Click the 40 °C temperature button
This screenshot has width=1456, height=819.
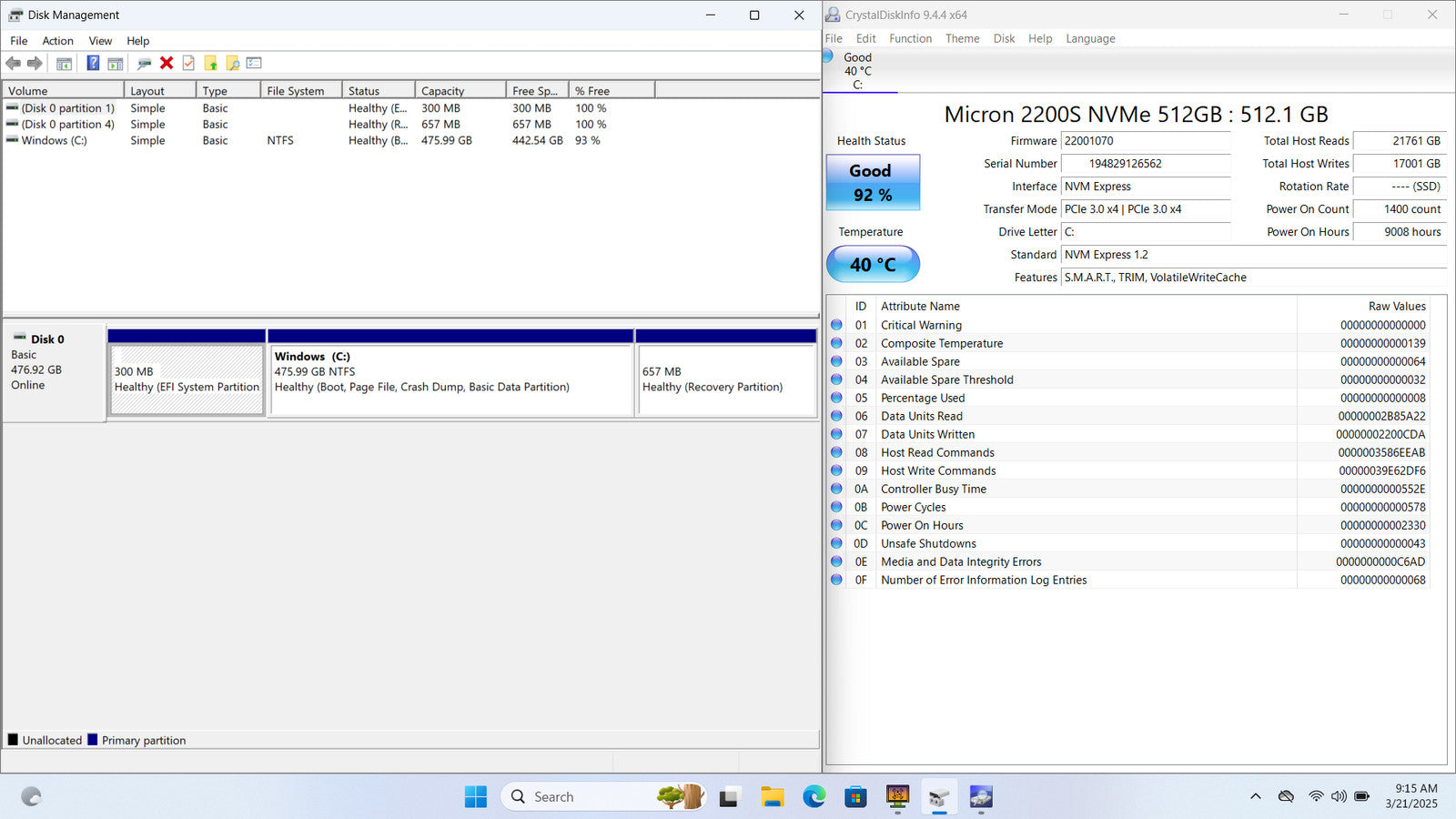873,265
